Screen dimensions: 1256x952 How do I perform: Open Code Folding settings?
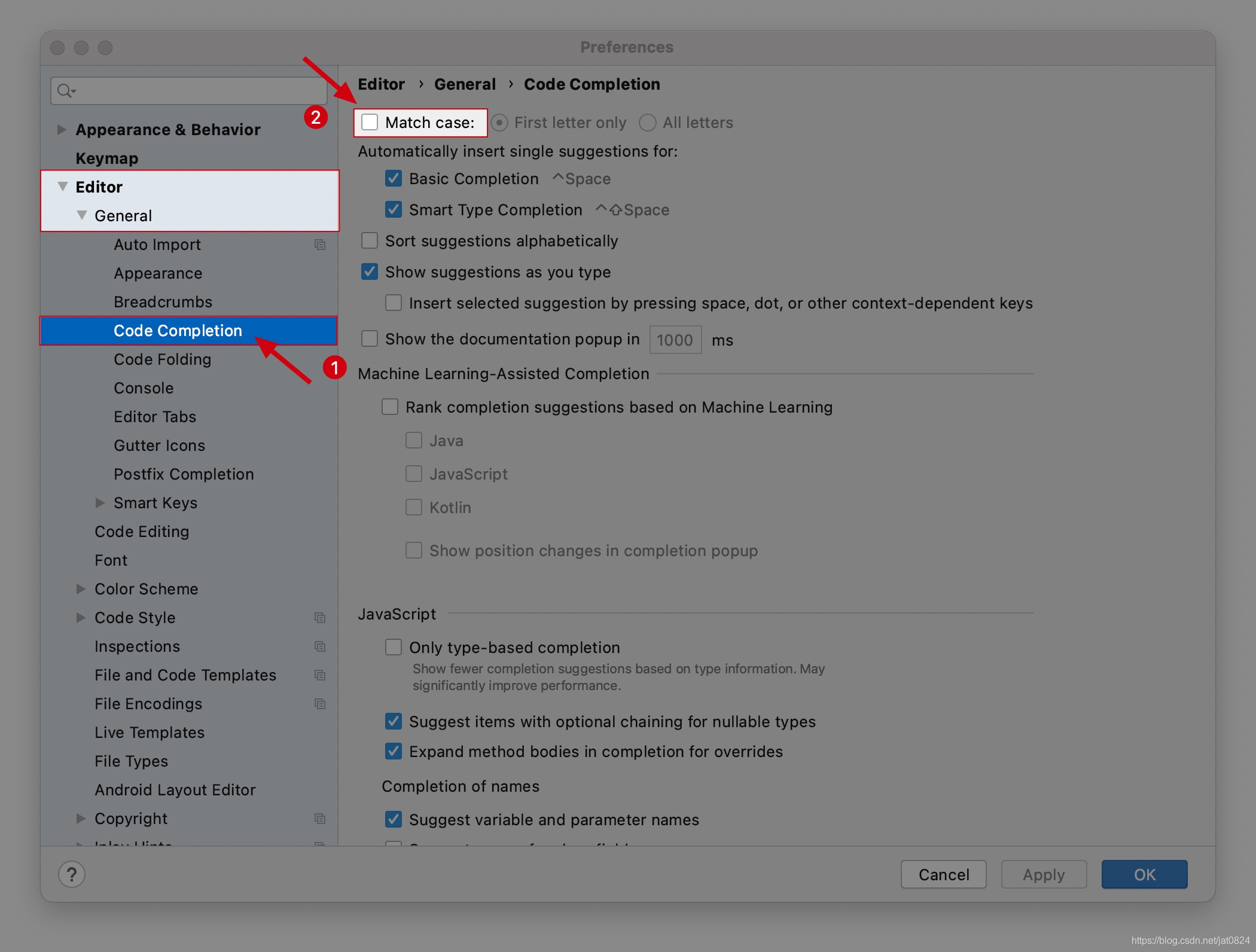point(163,359)
